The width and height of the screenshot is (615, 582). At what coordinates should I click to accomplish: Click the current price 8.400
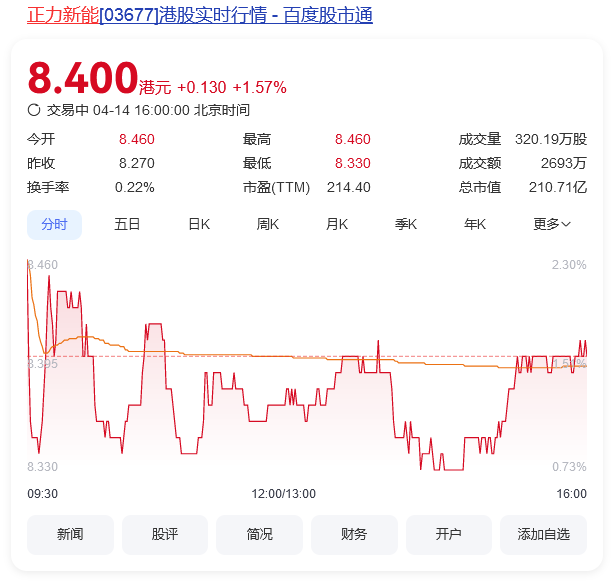83,78
